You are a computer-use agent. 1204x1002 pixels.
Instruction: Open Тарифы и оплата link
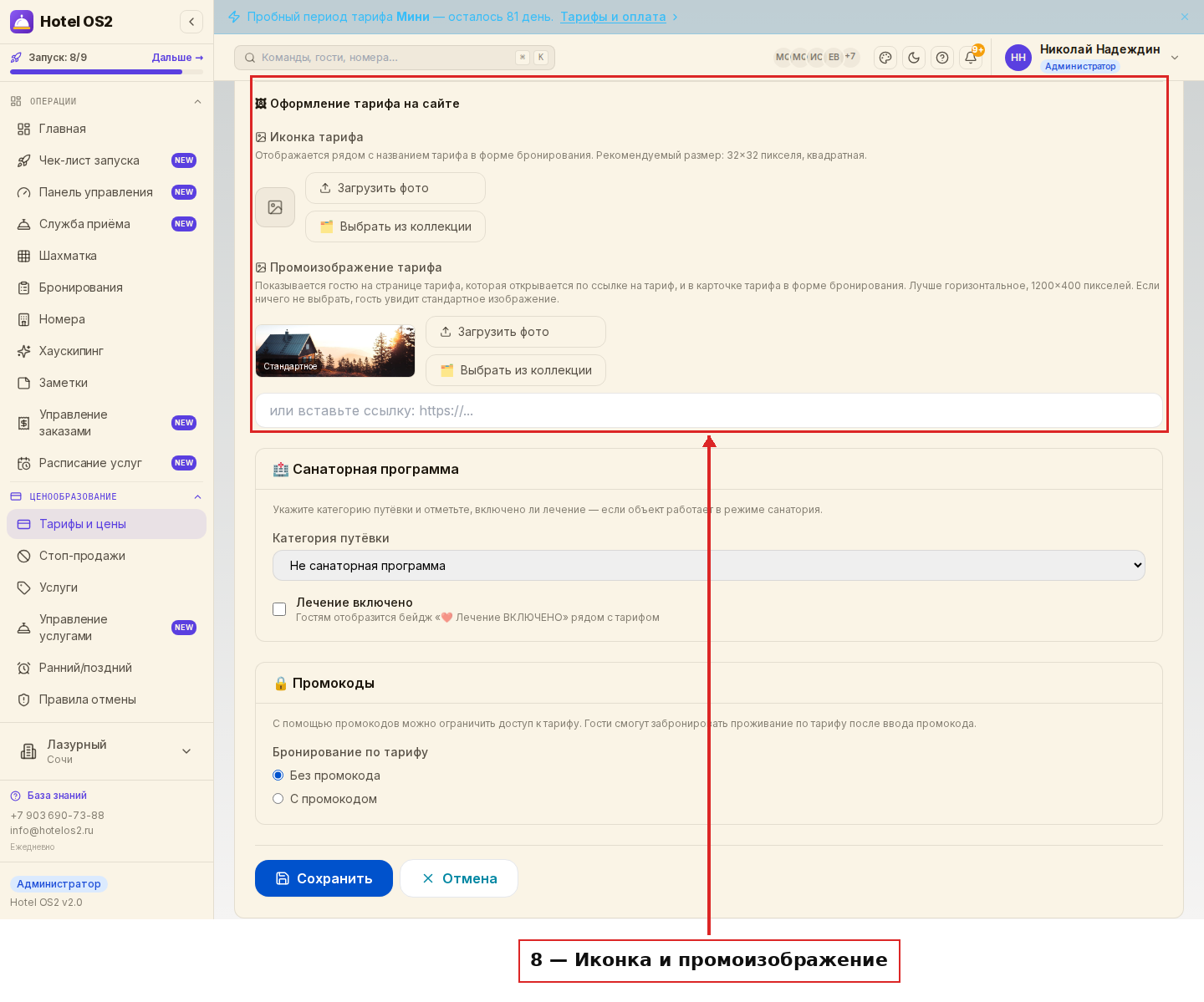coord(613,17)
